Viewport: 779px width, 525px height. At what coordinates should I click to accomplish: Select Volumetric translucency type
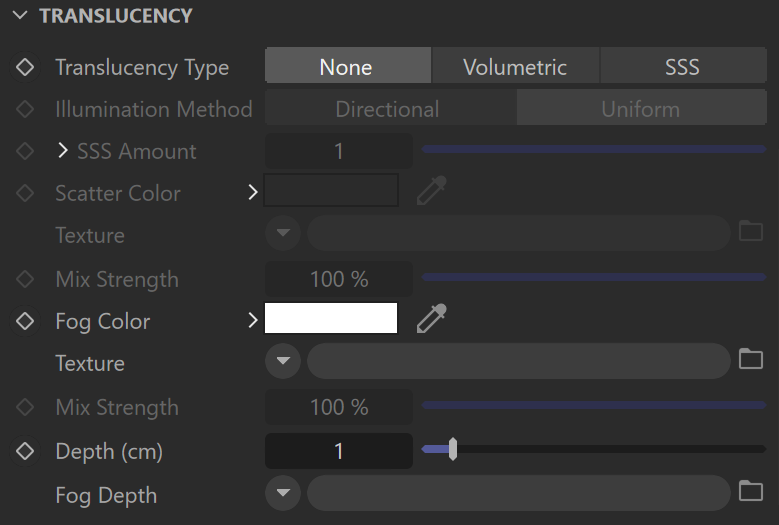515,66
